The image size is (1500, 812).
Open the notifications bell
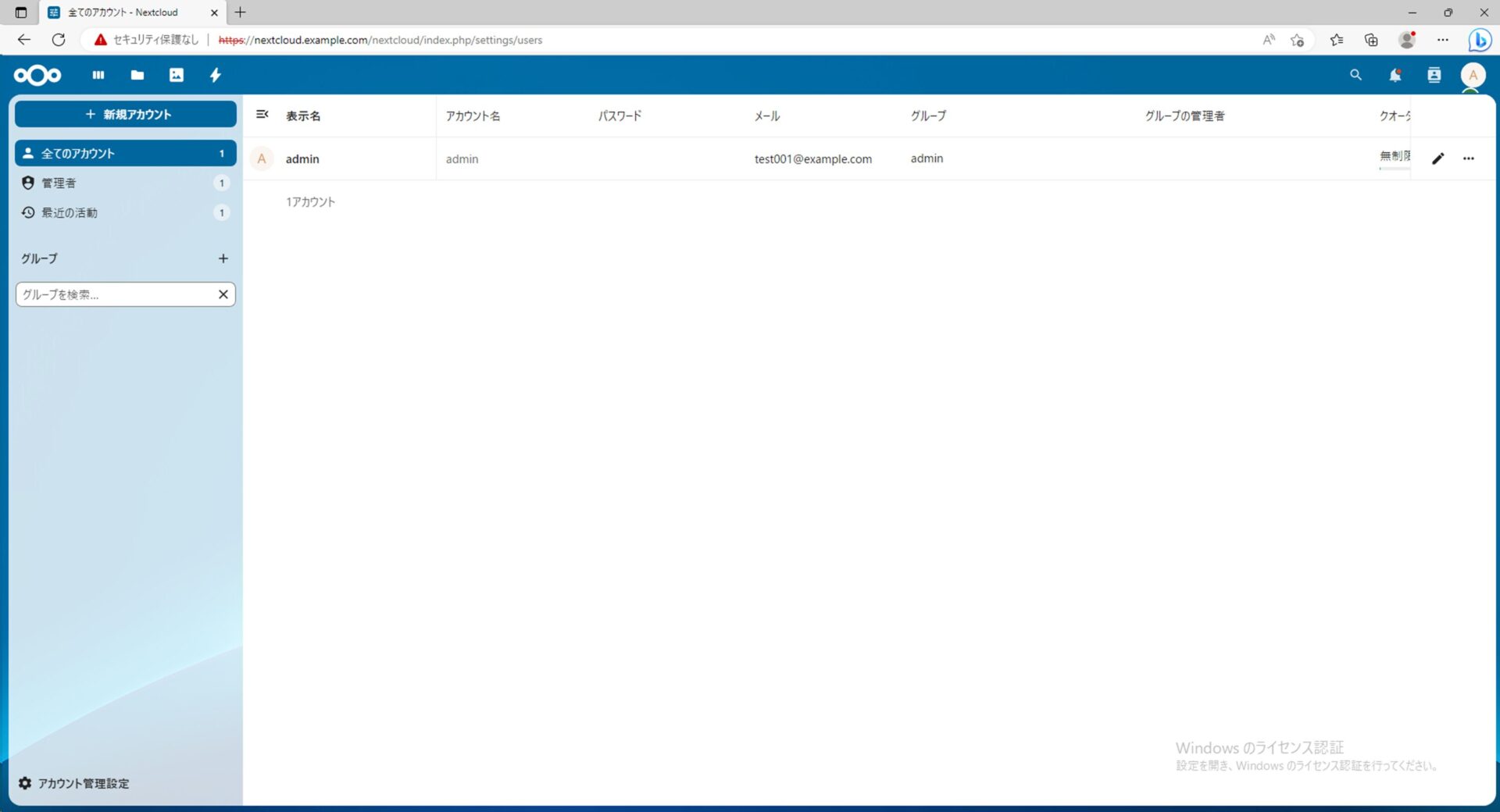coord(1395,75)
